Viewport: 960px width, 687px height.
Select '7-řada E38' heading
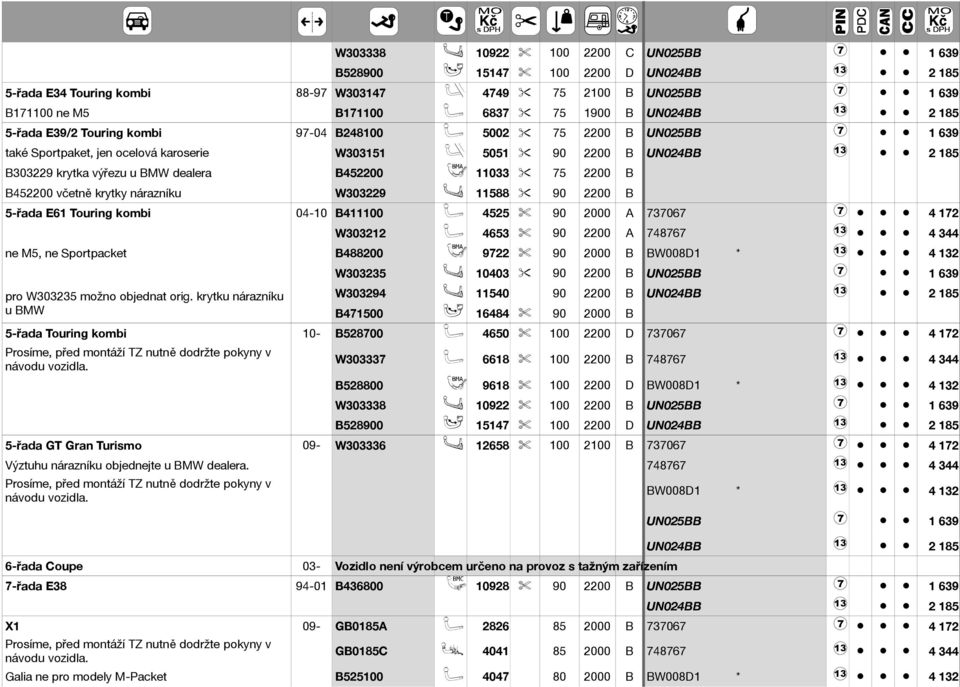(x=36, y=586)
